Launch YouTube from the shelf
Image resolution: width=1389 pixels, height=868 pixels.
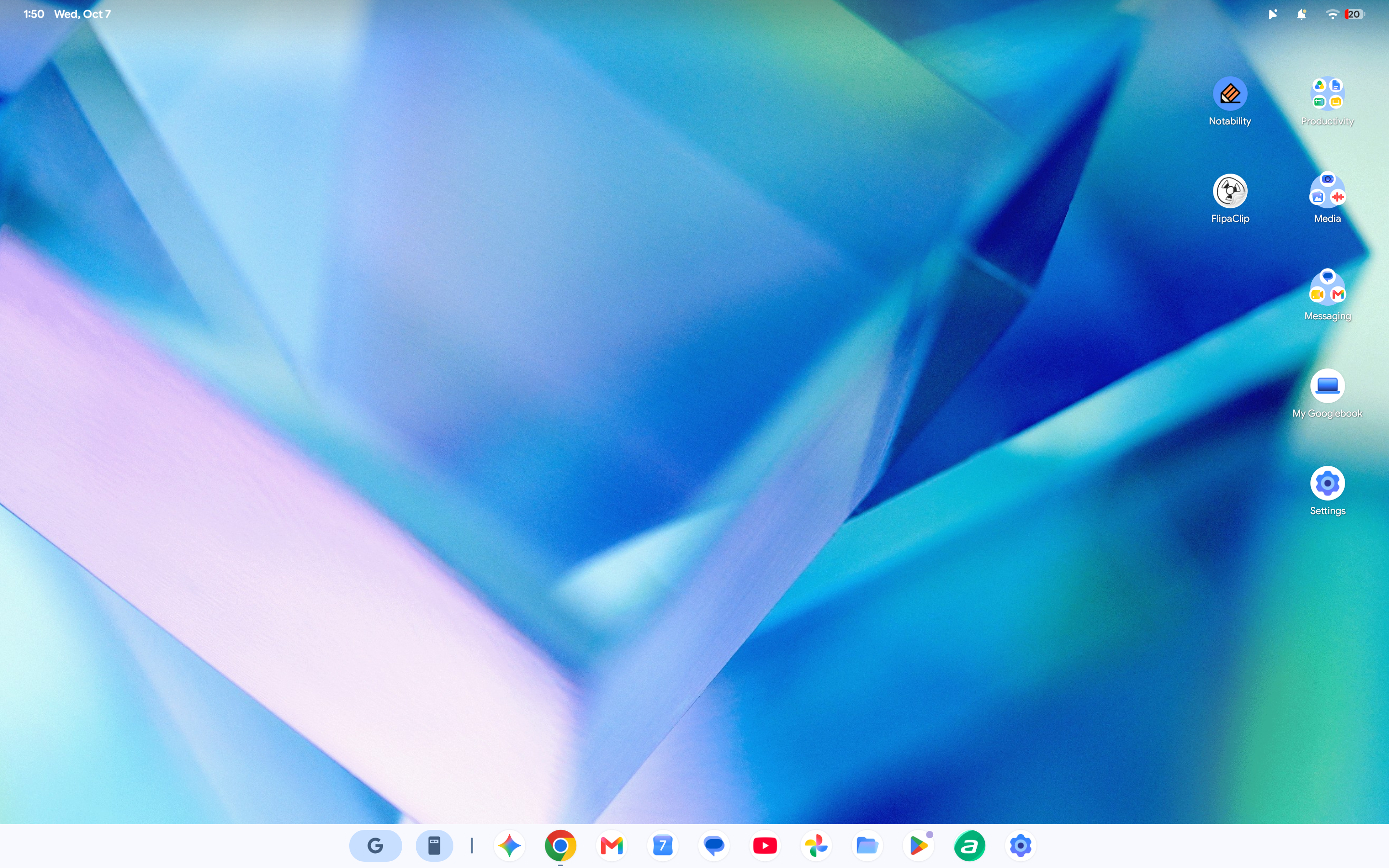click(x=765, y=846)
